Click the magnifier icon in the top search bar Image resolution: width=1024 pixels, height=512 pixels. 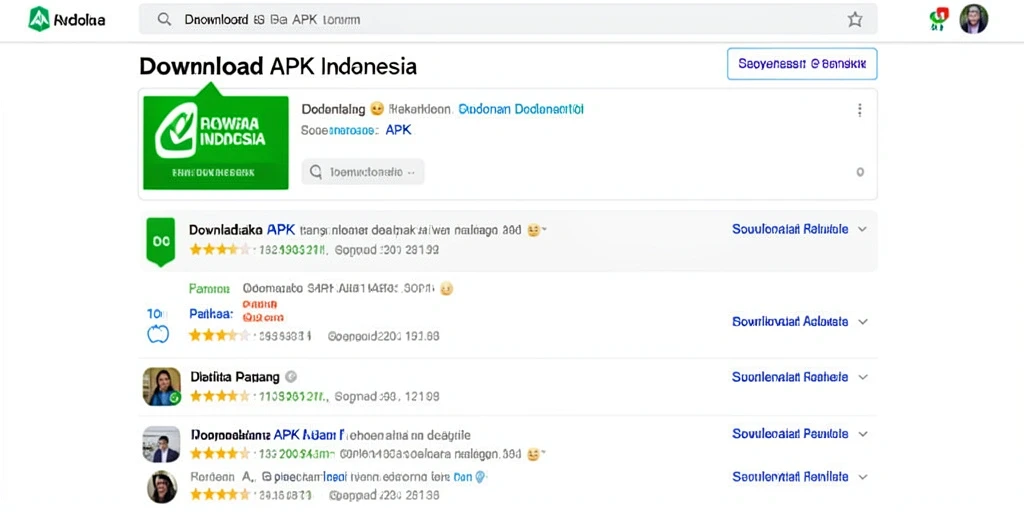165,20
